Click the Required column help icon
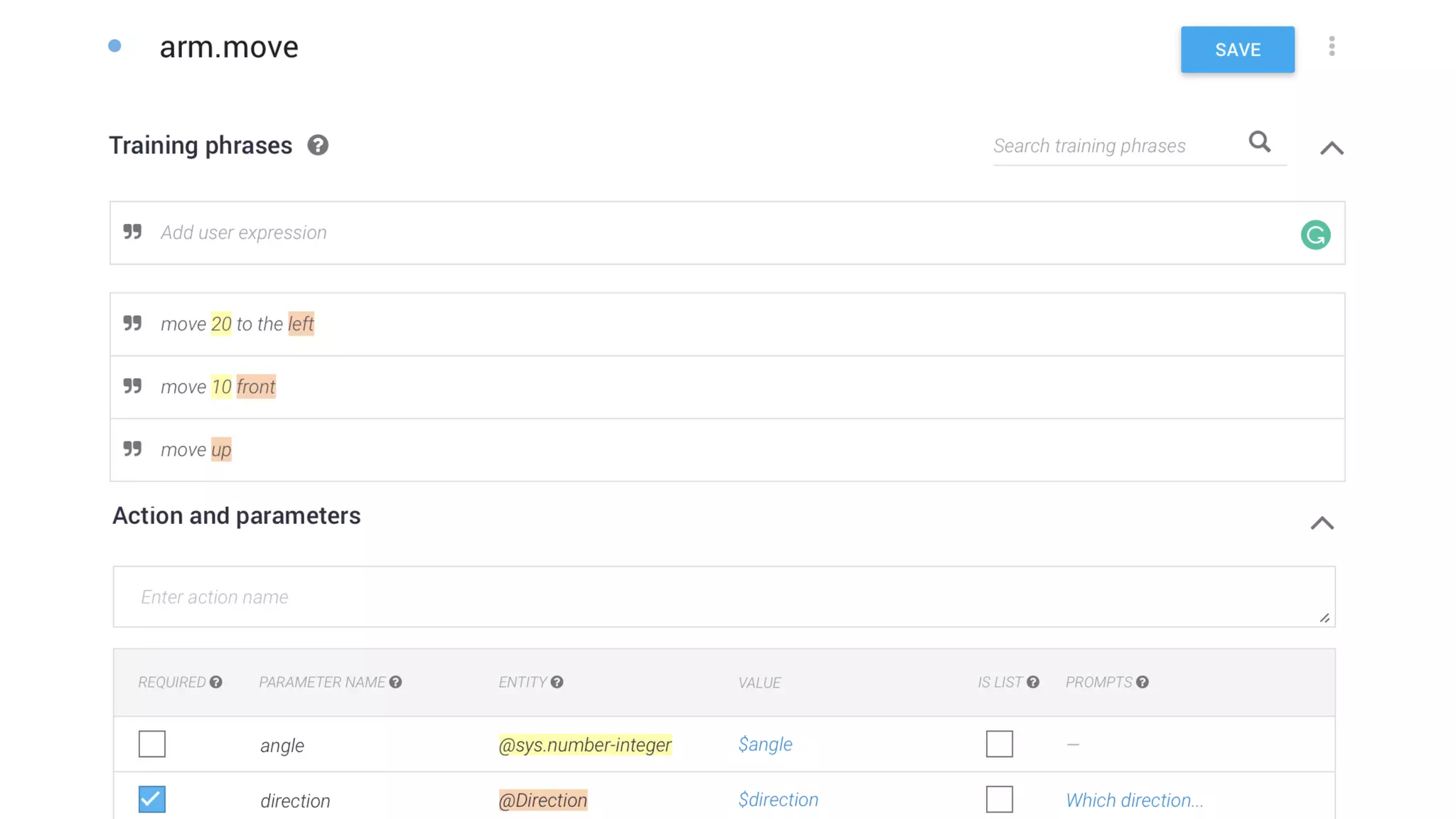The image size is (1456, 819). pyautogui.click(x=216, y=682)
